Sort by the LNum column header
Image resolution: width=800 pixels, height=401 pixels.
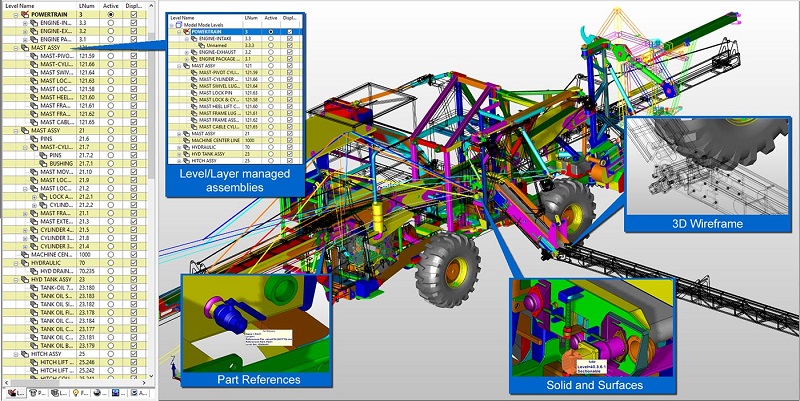pyautogui.click(x=87, y=6)
